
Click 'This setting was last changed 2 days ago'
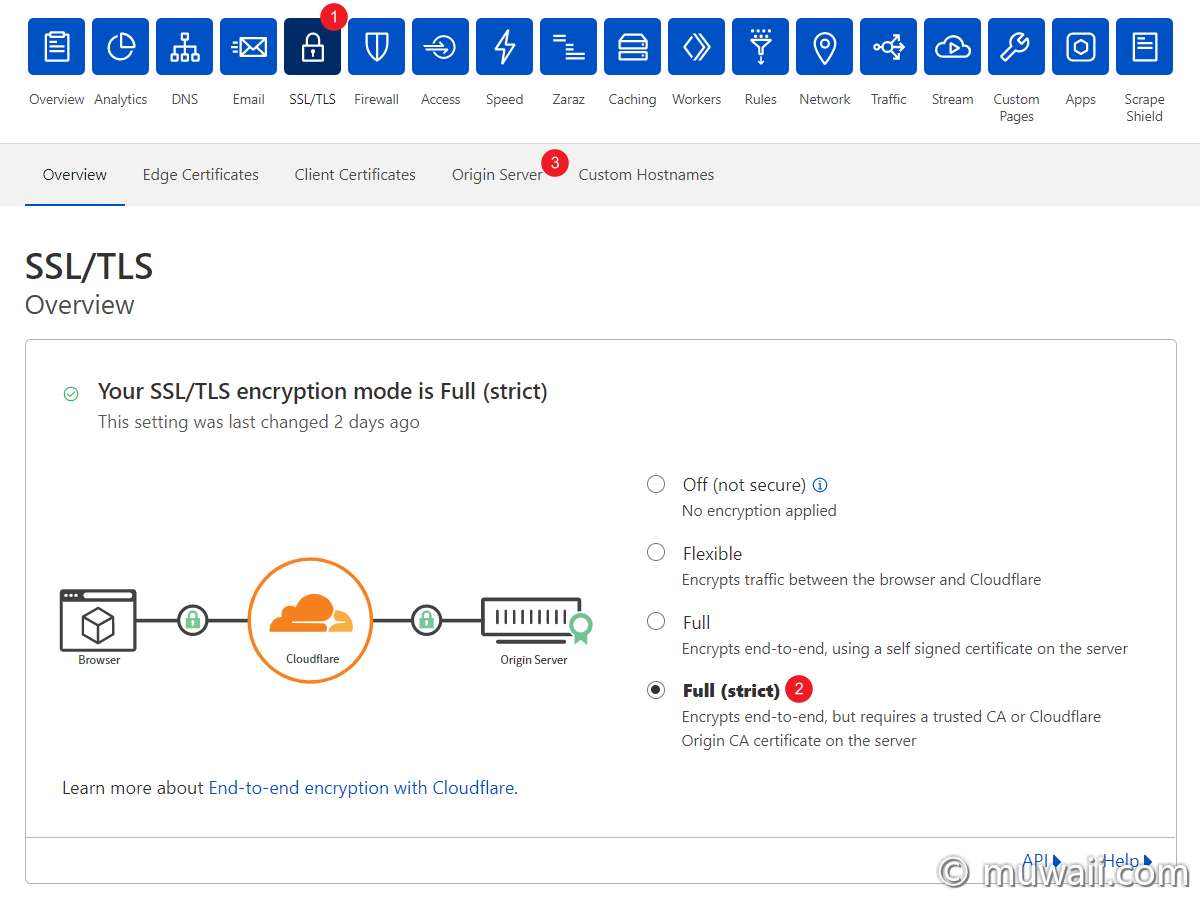pos(259,422)
